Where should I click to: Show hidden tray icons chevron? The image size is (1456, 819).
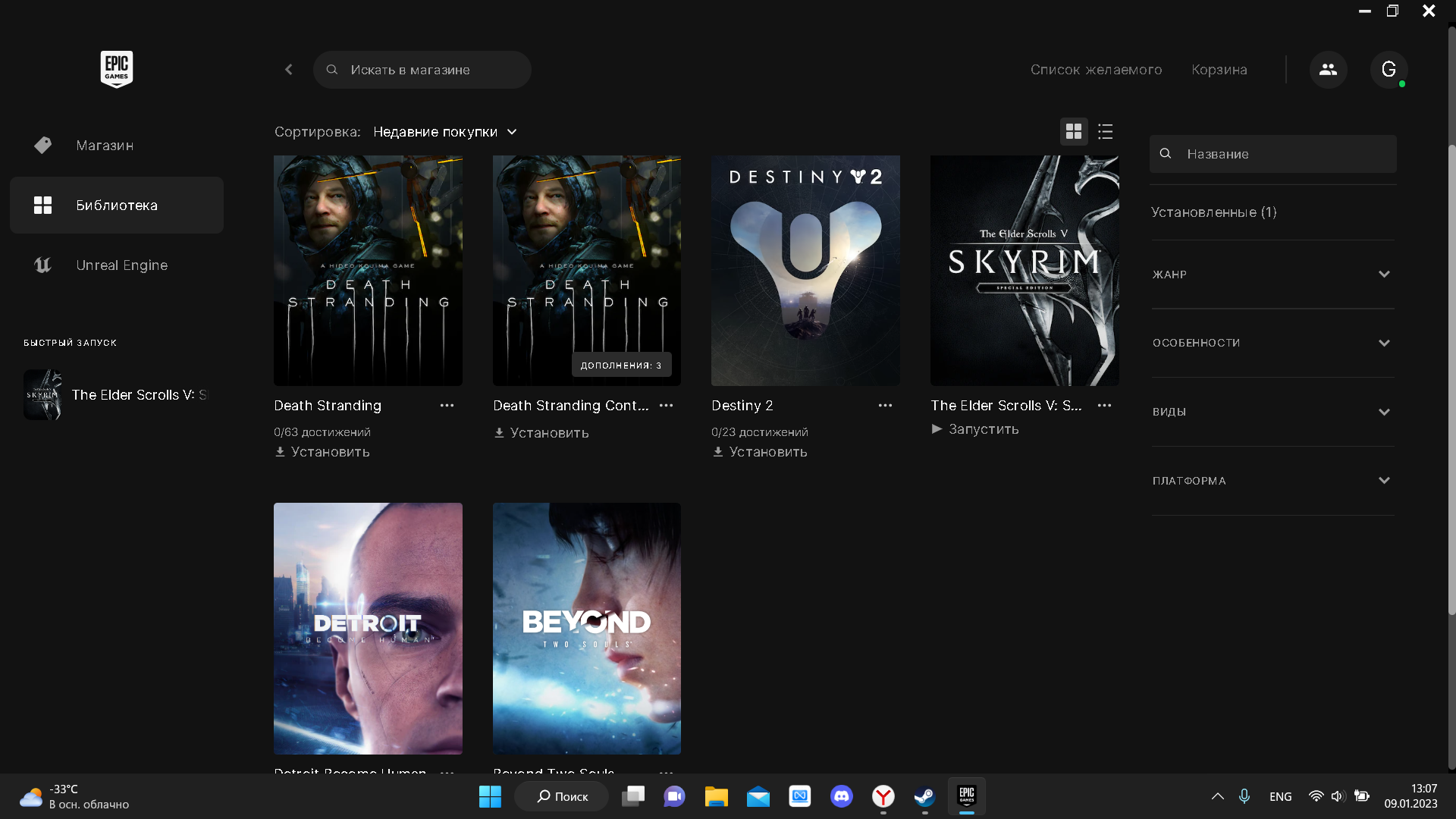click(x=1218, y=796)
